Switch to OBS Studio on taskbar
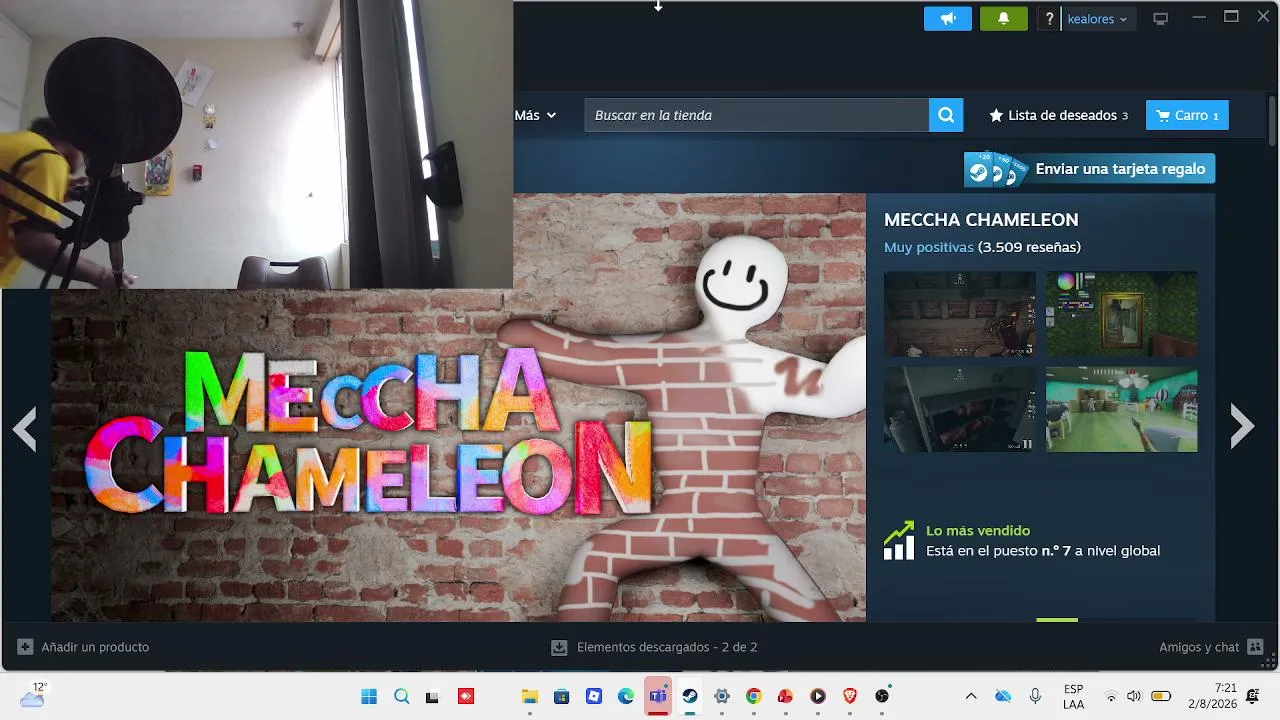The width and height of the screenshot is (1280, 720). [x=881, y=696]
